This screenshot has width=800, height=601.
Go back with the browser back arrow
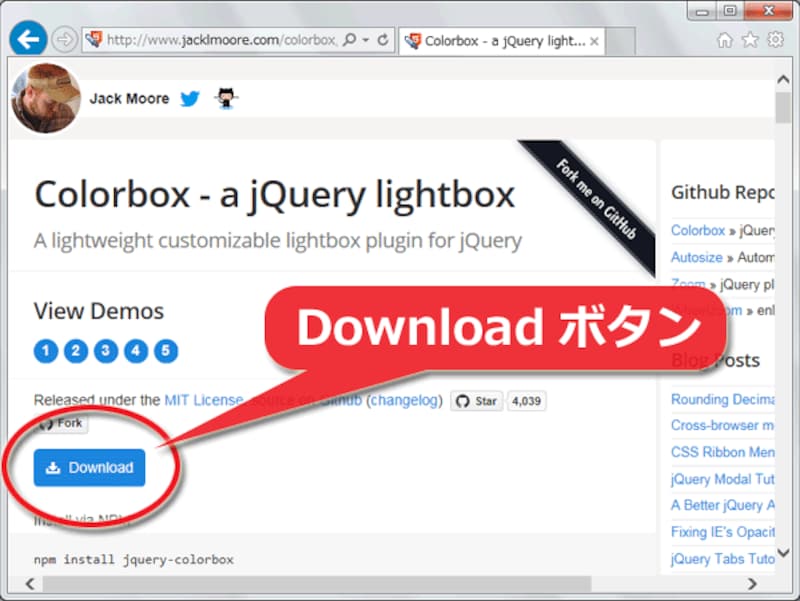[x=28, y=39]
